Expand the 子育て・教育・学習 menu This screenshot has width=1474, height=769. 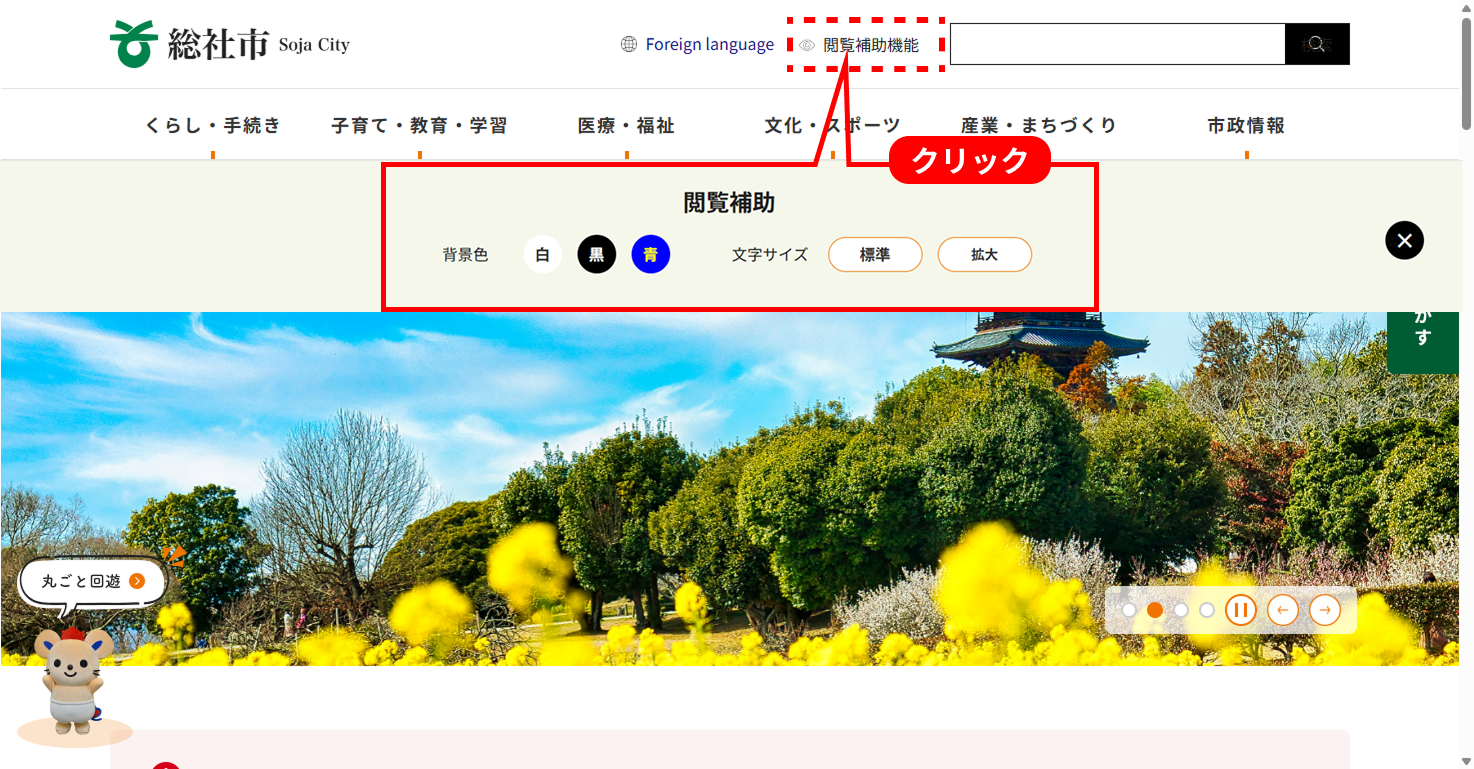419,126
